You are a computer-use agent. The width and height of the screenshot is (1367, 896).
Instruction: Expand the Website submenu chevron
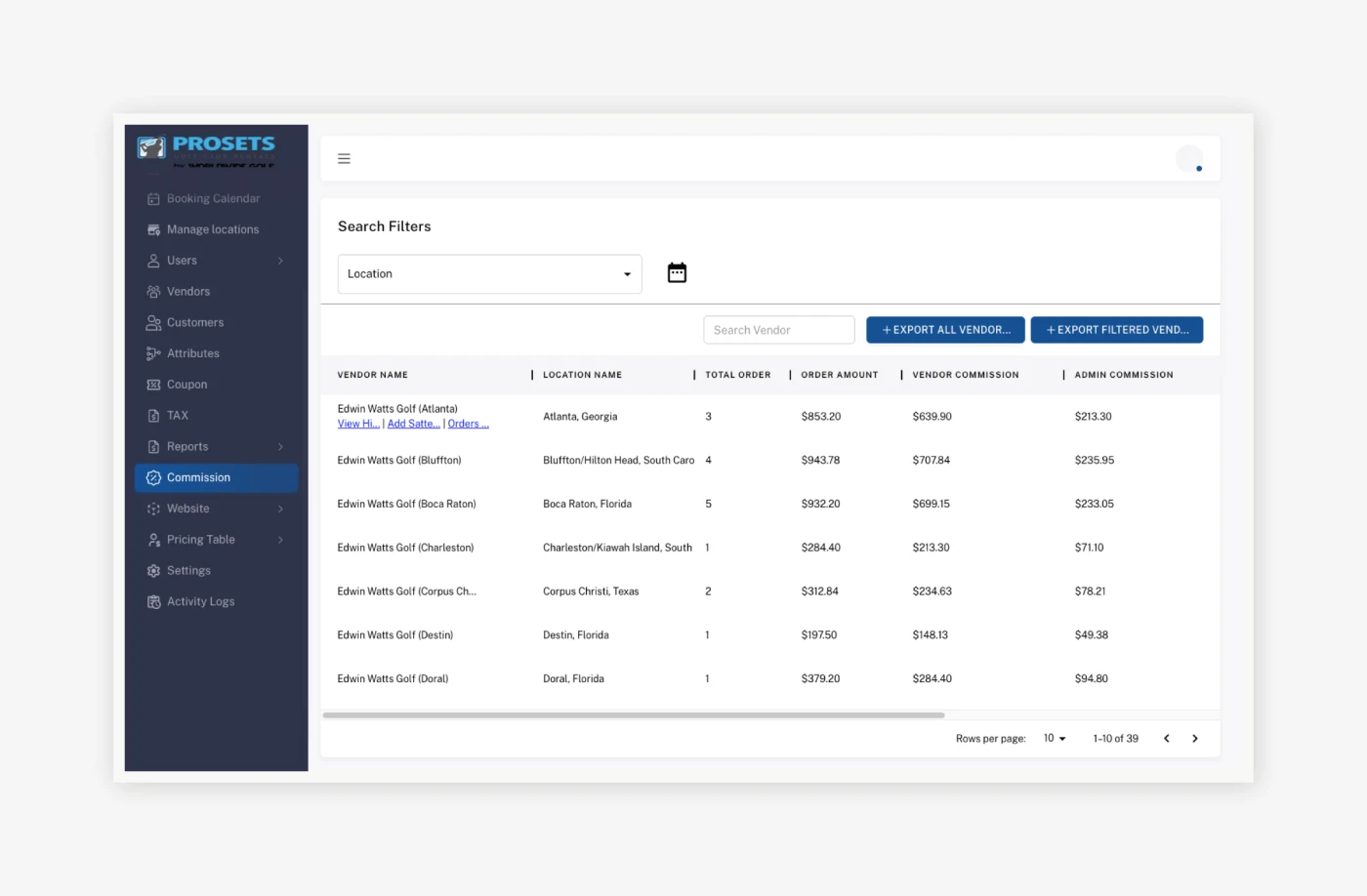[280, 509]
